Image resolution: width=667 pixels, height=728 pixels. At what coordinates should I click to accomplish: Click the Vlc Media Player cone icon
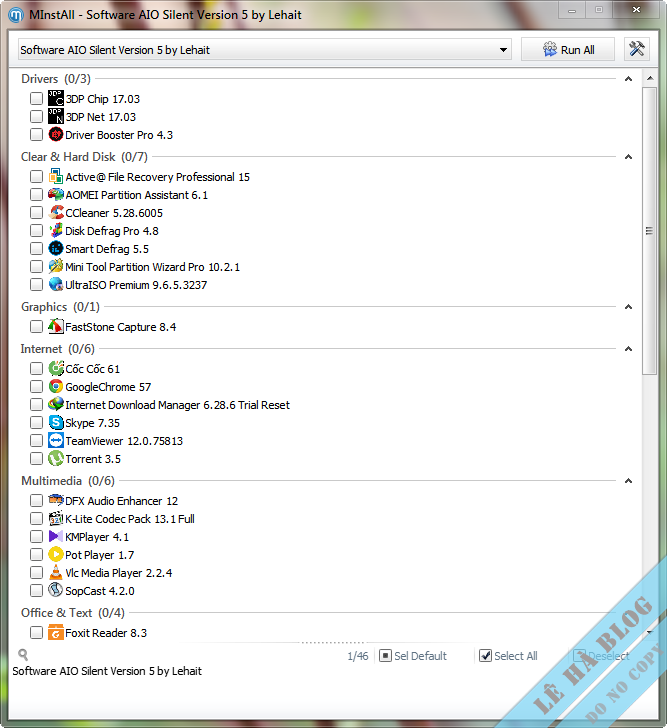[56, 572]
